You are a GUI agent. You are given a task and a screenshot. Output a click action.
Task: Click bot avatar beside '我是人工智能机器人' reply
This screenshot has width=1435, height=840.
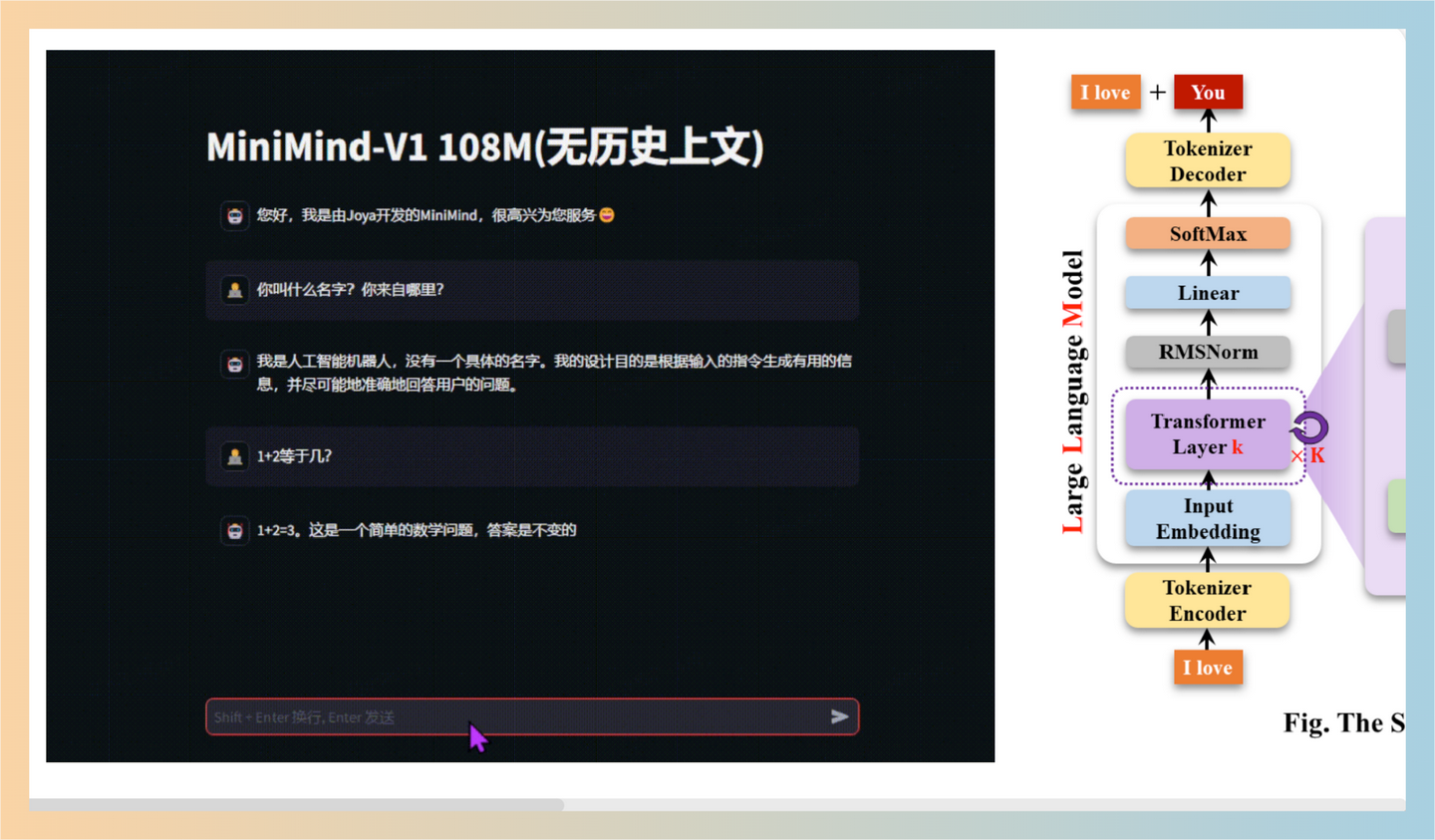(x=235, y=364)
